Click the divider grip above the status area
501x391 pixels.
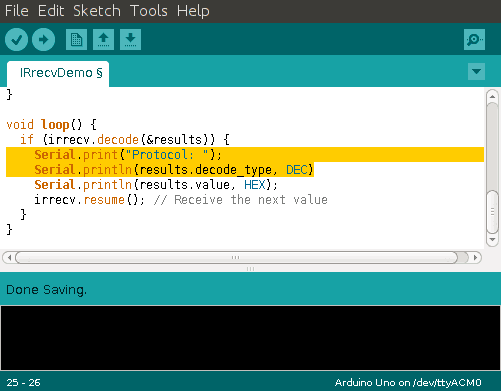click(x=250, y=269)
